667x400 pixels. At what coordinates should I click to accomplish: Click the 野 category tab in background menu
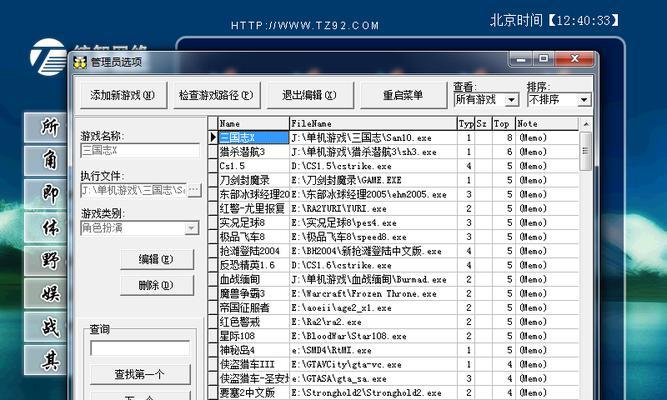(46, 260)
